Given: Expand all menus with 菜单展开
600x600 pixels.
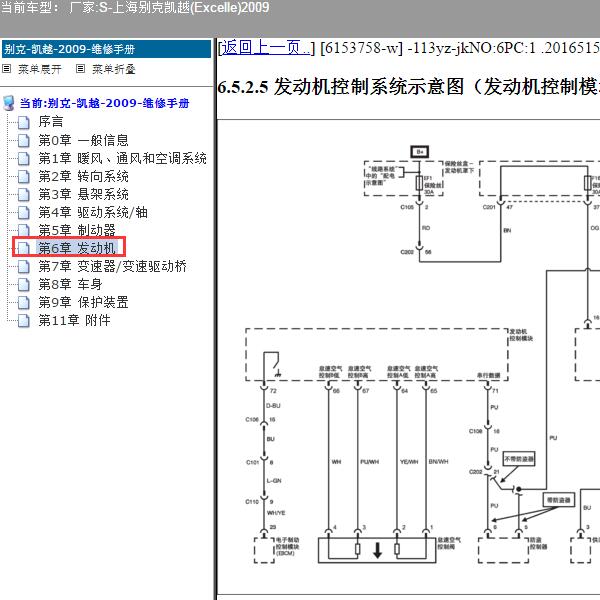Looking at the screenshot, I should [40, 69].
